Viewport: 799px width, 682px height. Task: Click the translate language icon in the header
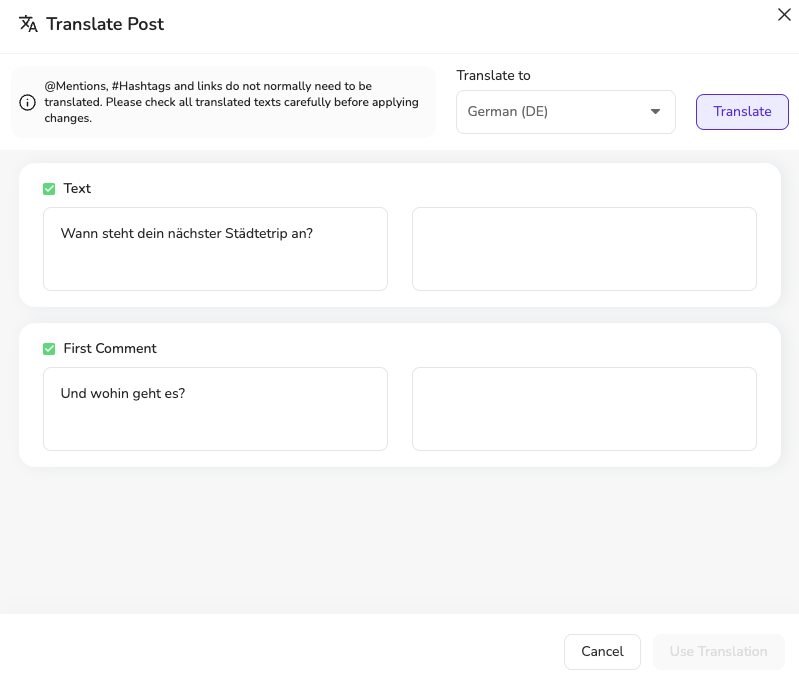click(x=28, y=24)
